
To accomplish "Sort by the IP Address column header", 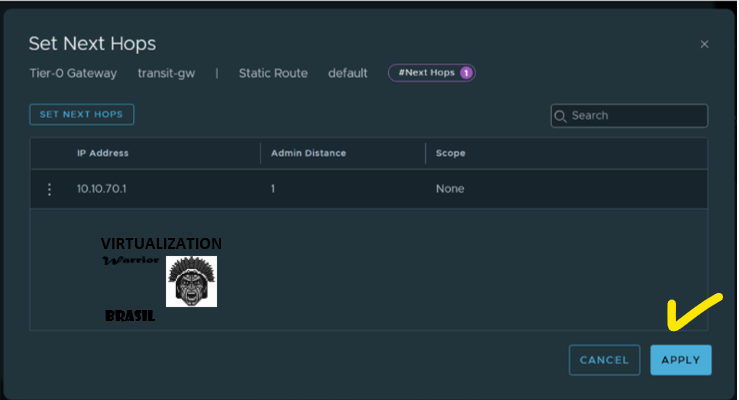I will click(103, 153).
